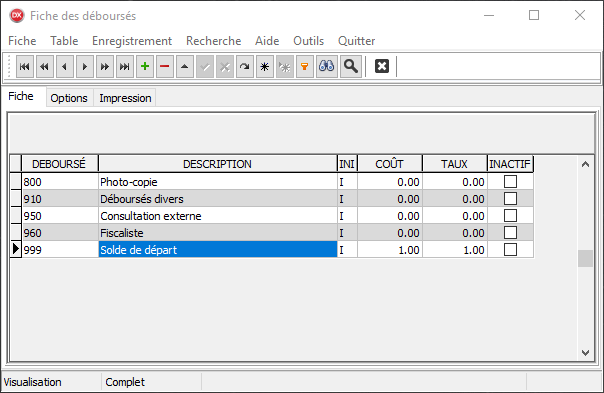Screen dimensions: 604x393
Task: Click the INACTIF column header
Action: pyautogui.click(x=510, y=164)
